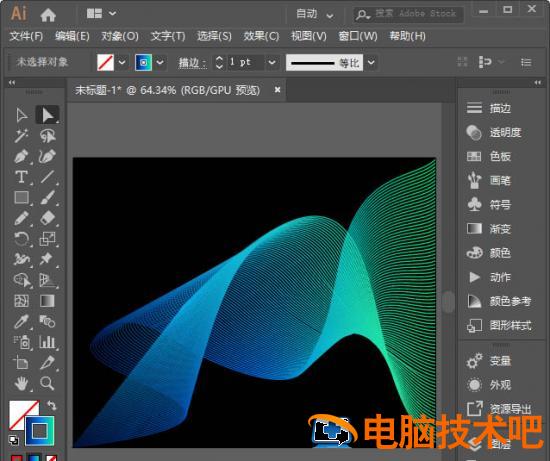Close the 未标题-1 document tab
This screenshot has height=461, width=550.
[277, 90]
